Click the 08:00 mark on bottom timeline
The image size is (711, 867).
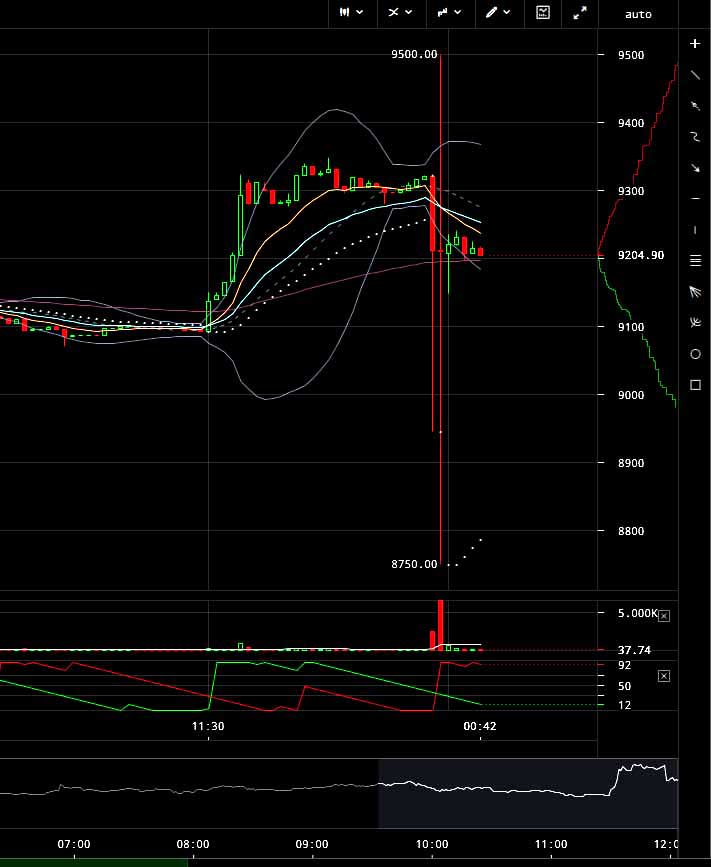pos(193,844)
